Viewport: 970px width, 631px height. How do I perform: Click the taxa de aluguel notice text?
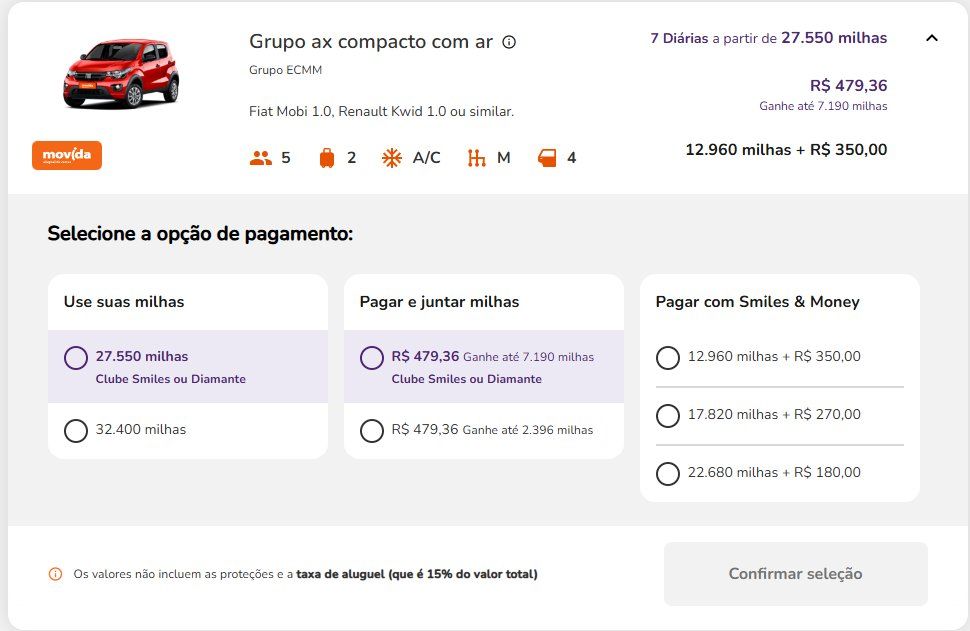pos(305,574)
